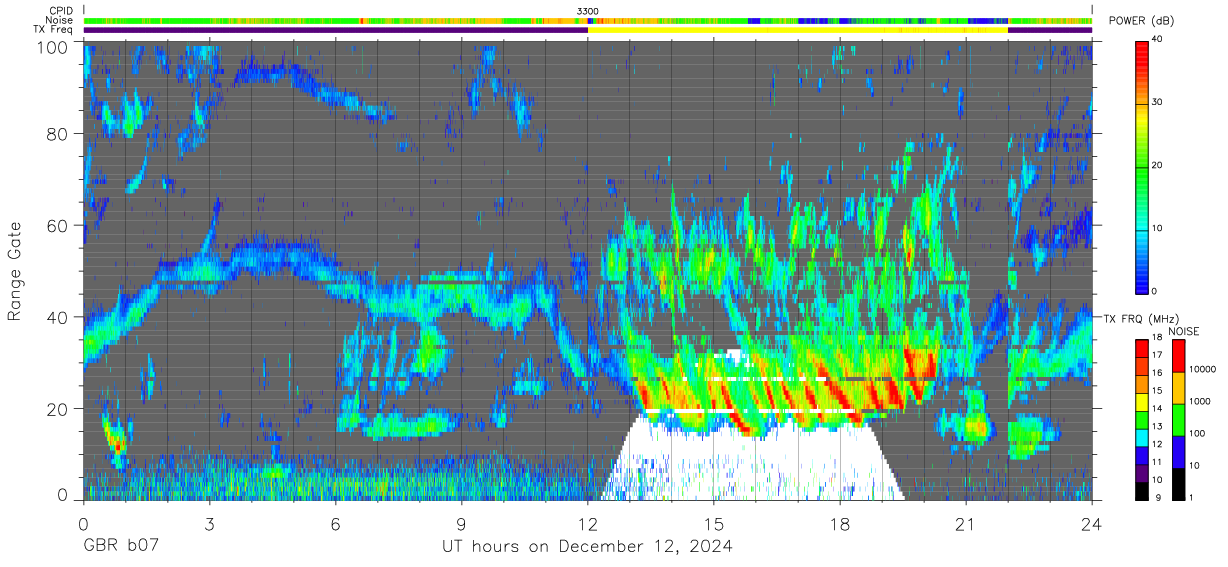Click the 6 hour tick on the UT axis

(336, 524)
